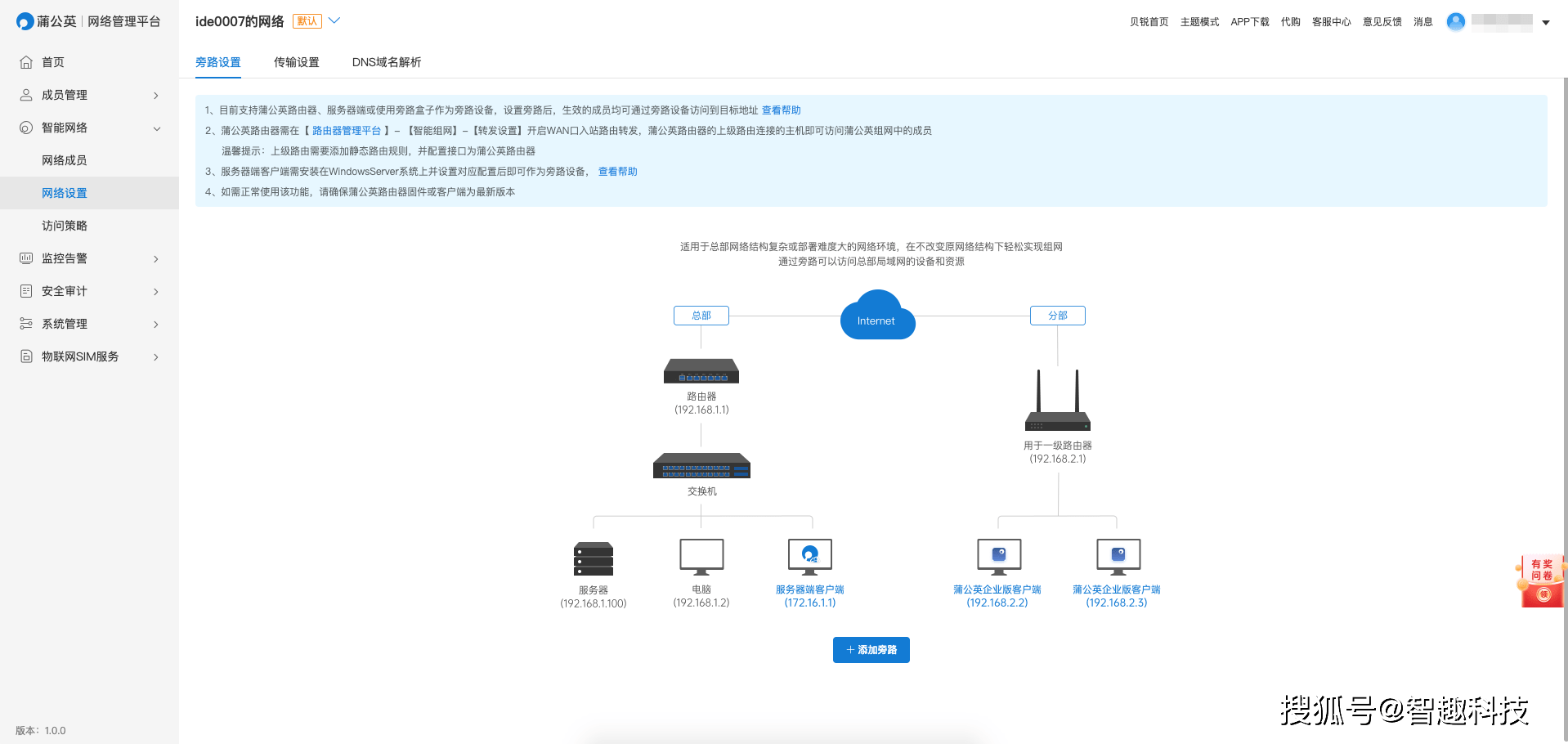Open the 有奖问卷 red envelope widget
The height and width of the screenshot is (744, 1568).
pyautogui.click(x=1541, y=581)
